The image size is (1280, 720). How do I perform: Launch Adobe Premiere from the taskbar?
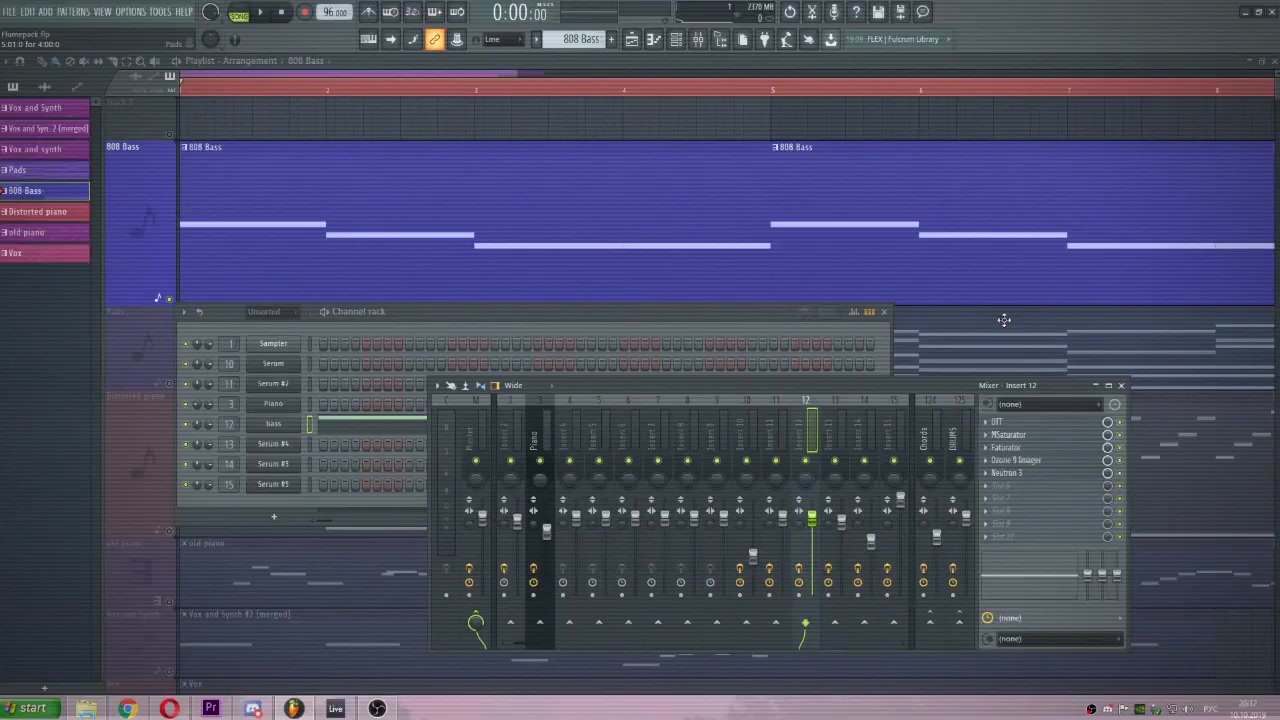coord(211,708)
